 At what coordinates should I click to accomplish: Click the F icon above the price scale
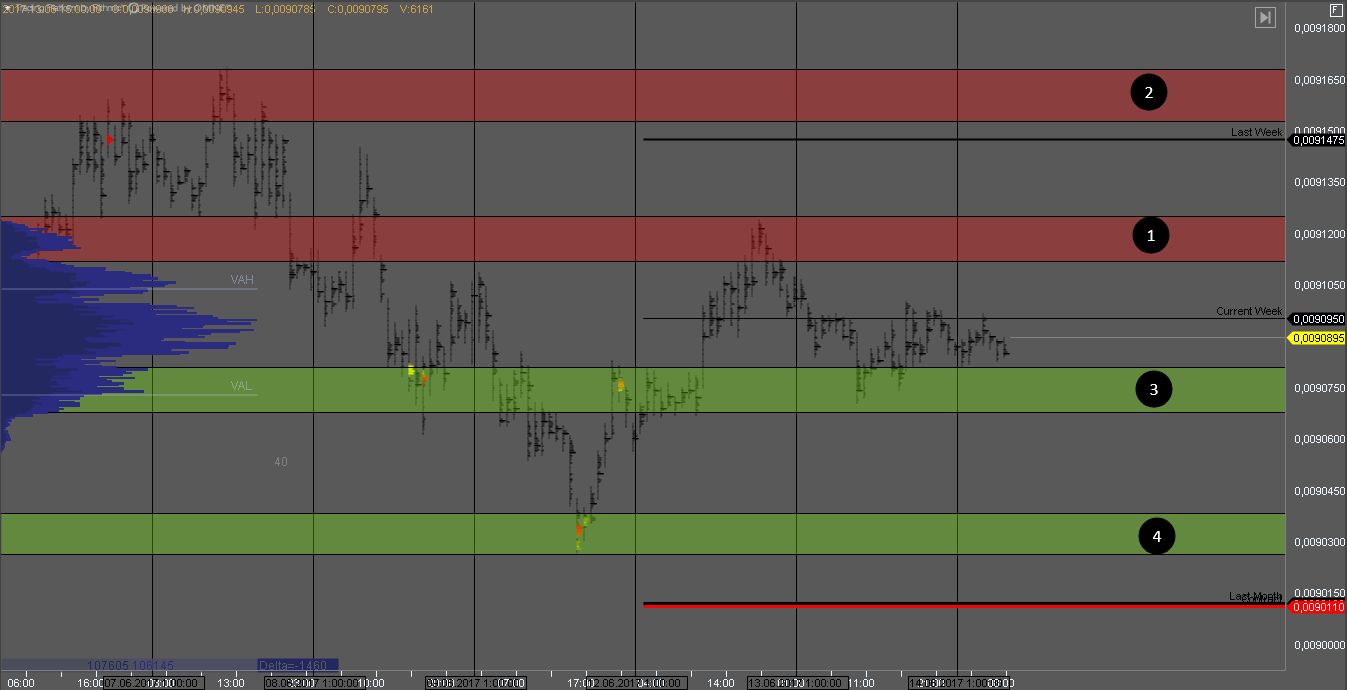point(1336,11)
